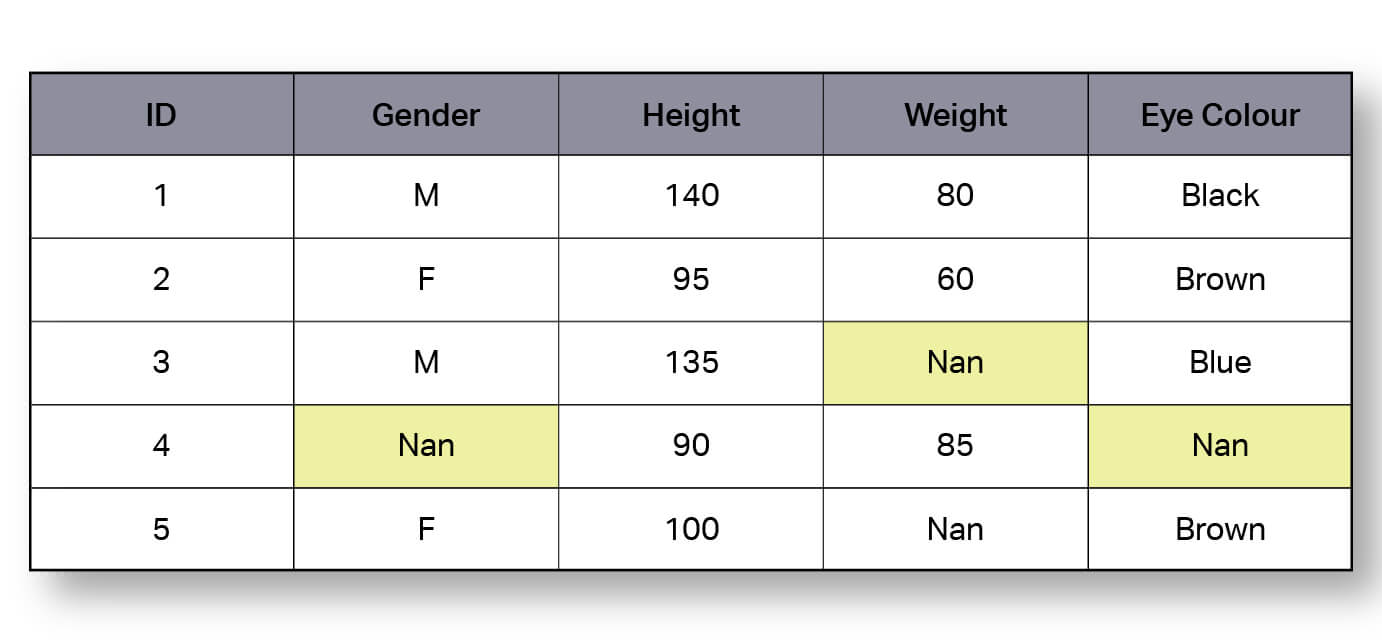Click the Eye Colour column header
This screenshot has width=1382, height=643.
[x=1220, y=114]
